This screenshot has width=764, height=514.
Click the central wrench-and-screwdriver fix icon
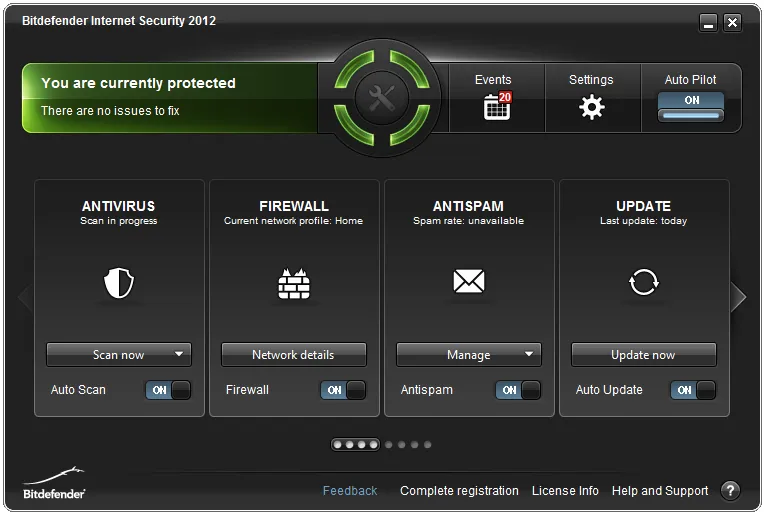[382, 98]
